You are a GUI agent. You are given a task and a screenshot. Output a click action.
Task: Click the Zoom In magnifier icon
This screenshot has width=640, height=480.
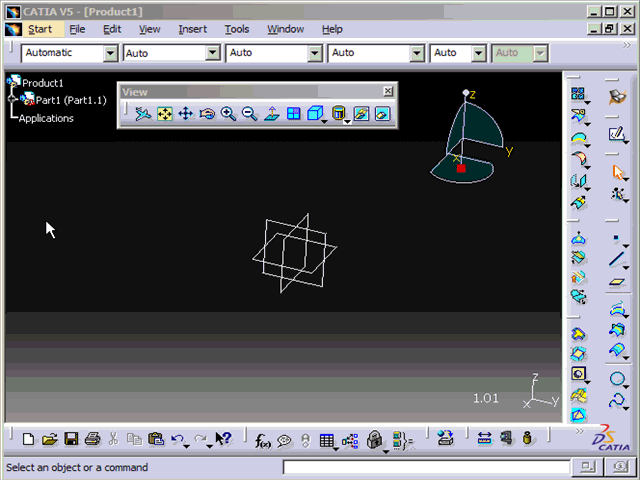point(228,113)
